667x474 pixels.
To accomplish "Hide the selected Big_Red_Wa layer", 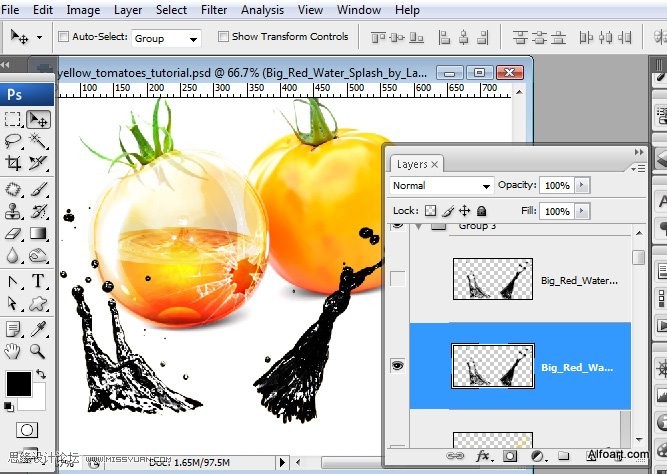I will 397,365.
